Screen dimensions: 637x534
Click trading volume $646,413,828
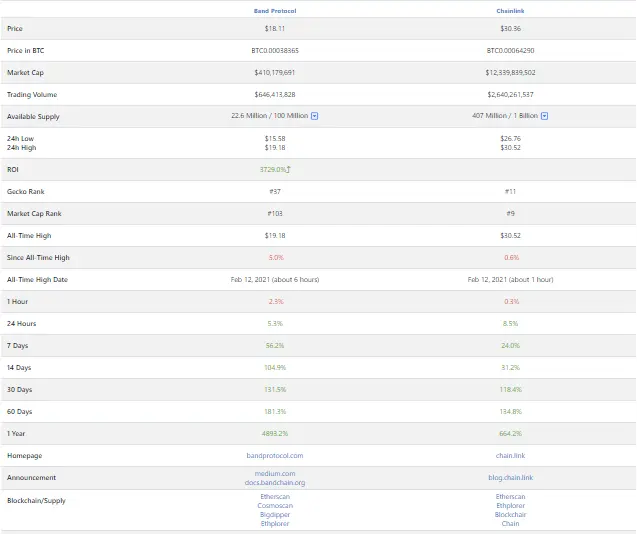[x=275, y=94]
